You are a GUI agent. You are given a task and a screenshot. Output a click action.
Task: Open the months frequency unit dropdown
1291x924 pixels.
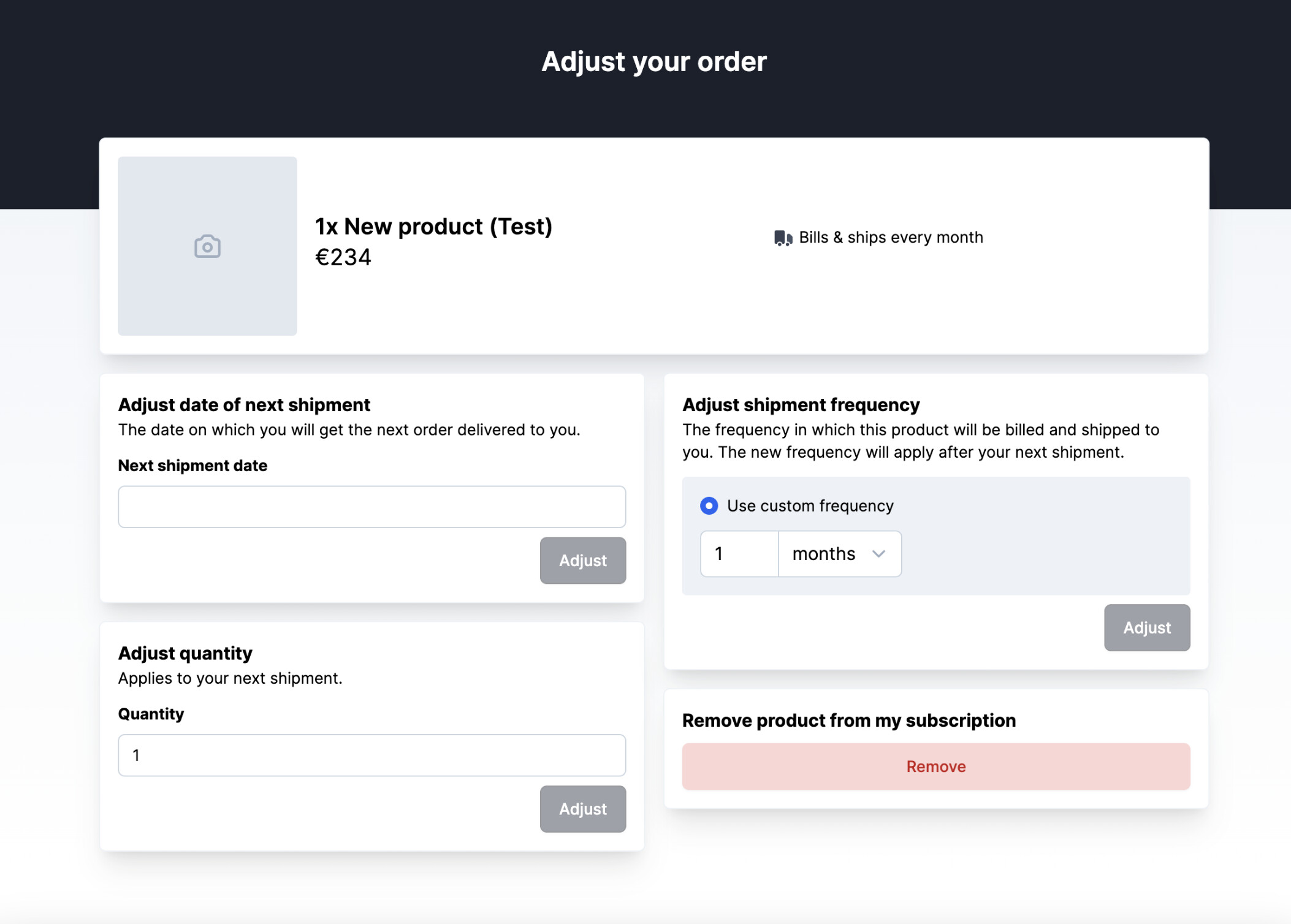tap(839, 554)
